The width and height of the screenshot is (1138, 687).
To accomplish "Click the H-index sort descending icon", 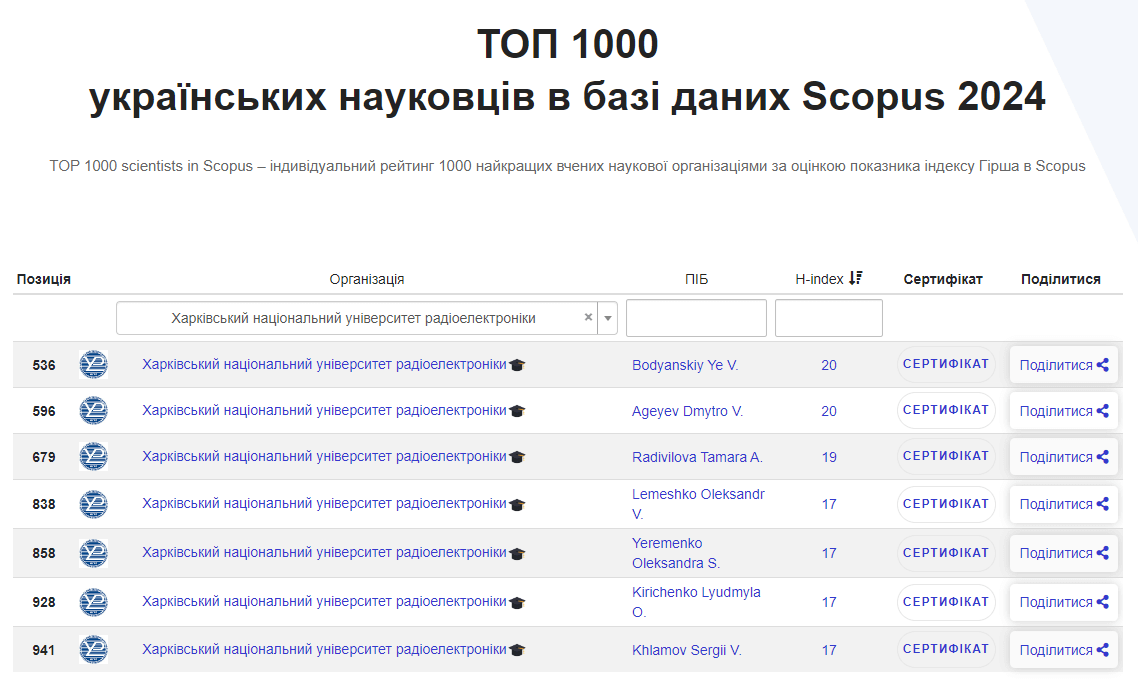I will pos(855,279).
